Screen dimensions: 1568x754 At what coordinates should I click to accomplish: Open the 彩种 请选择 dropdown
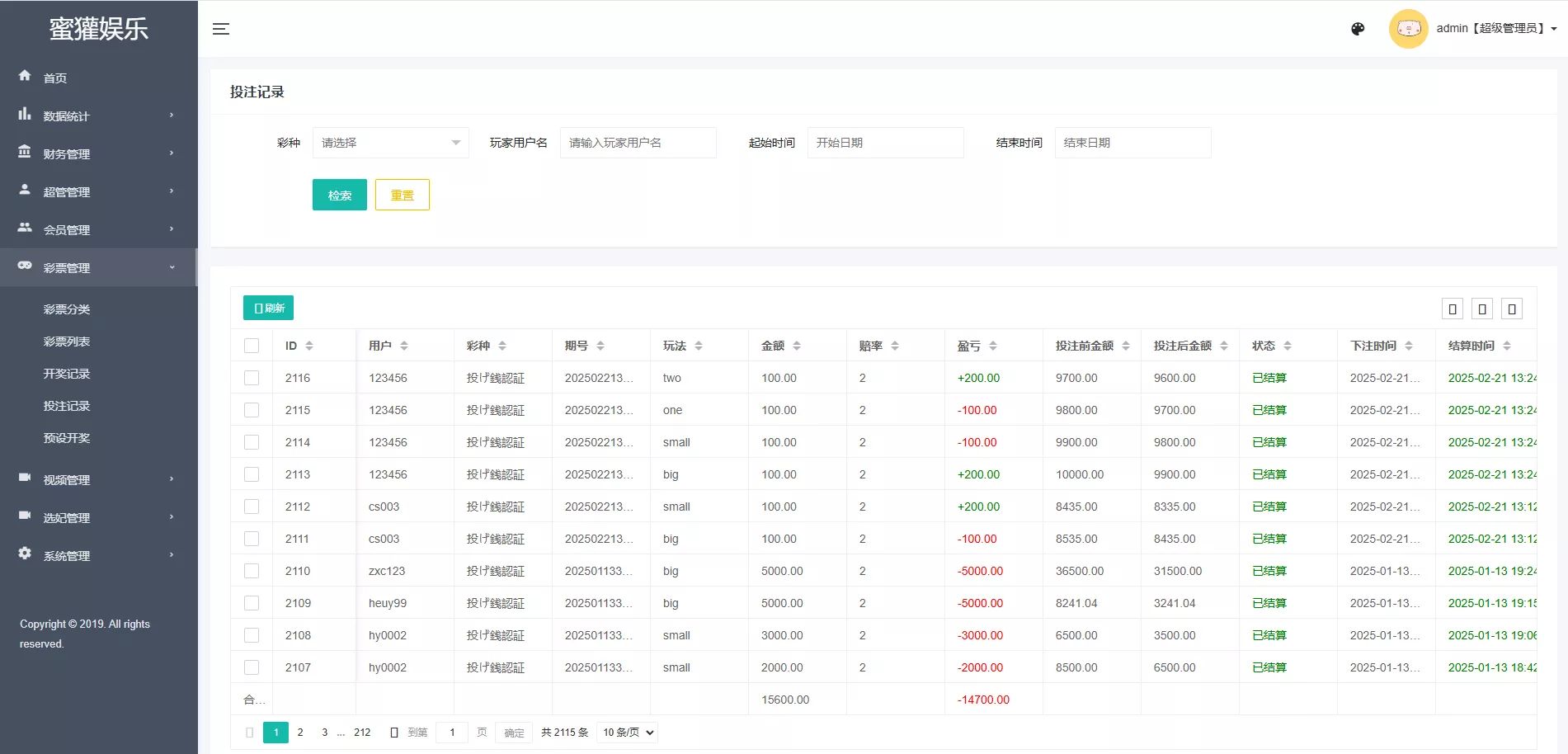(390, 143)
